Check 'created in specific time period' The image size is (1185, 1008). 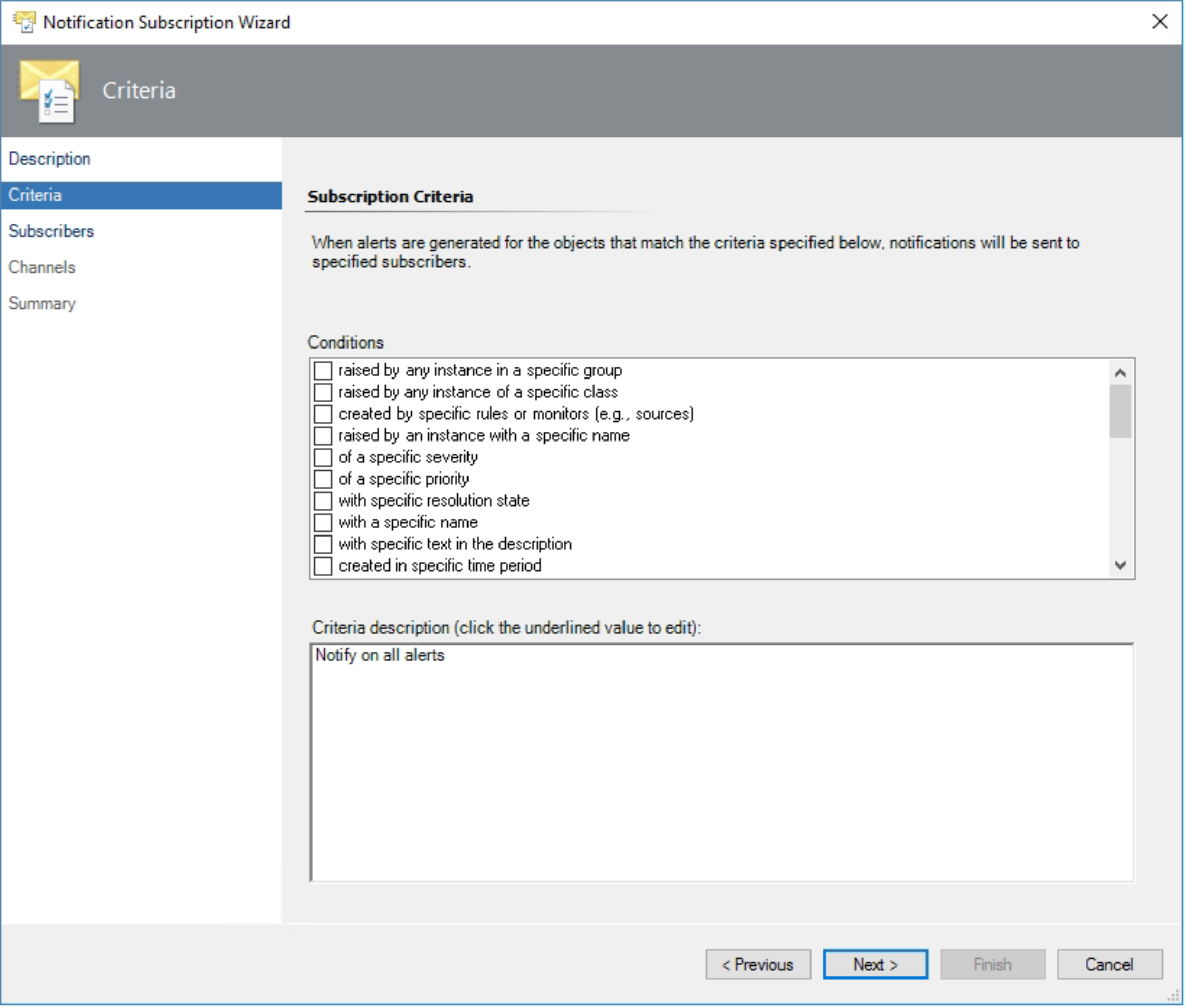click(322, 565)
